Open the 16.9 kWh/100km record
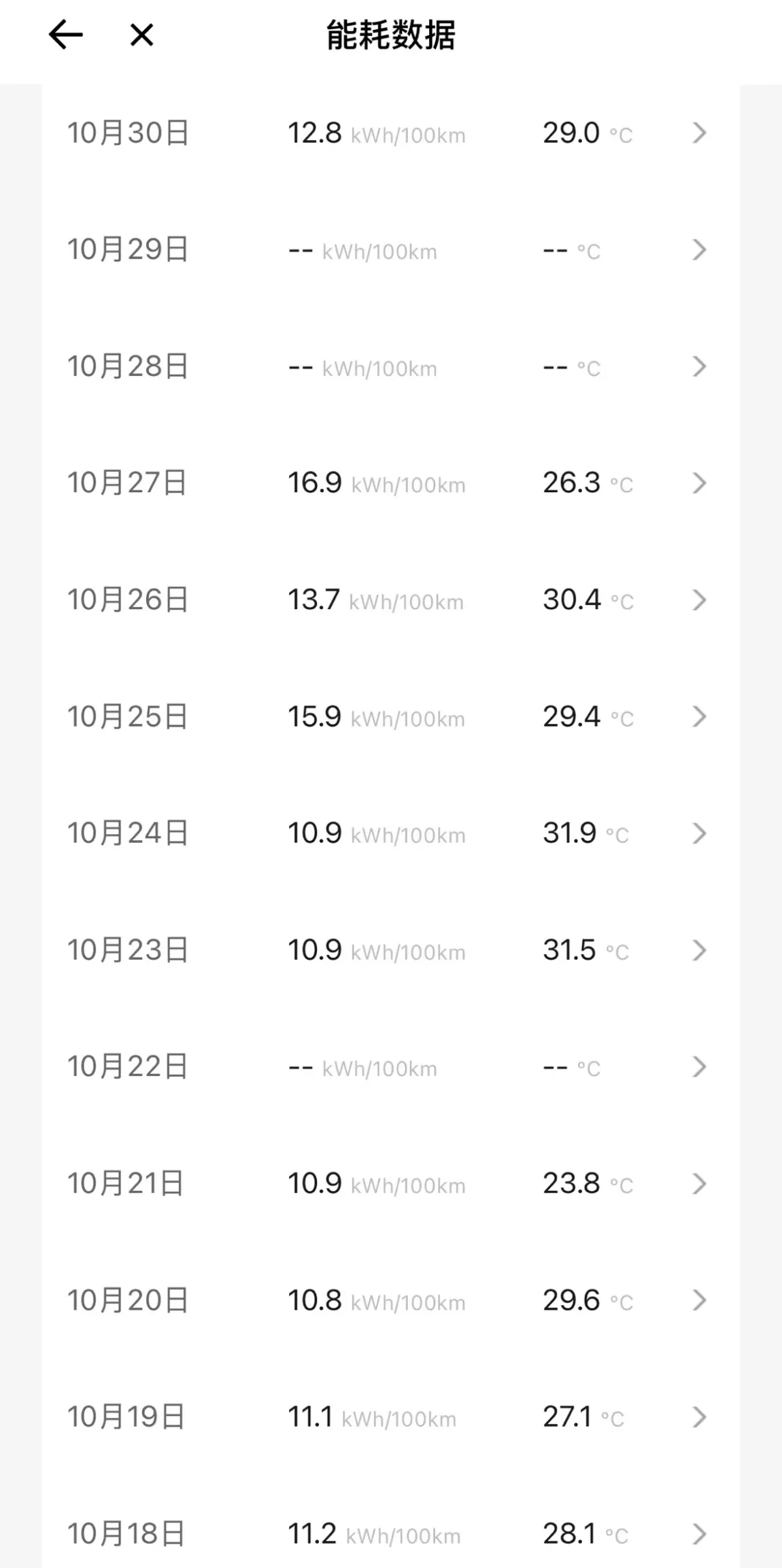The width and height of the screenshot is (782, 1568). [376, 483]
